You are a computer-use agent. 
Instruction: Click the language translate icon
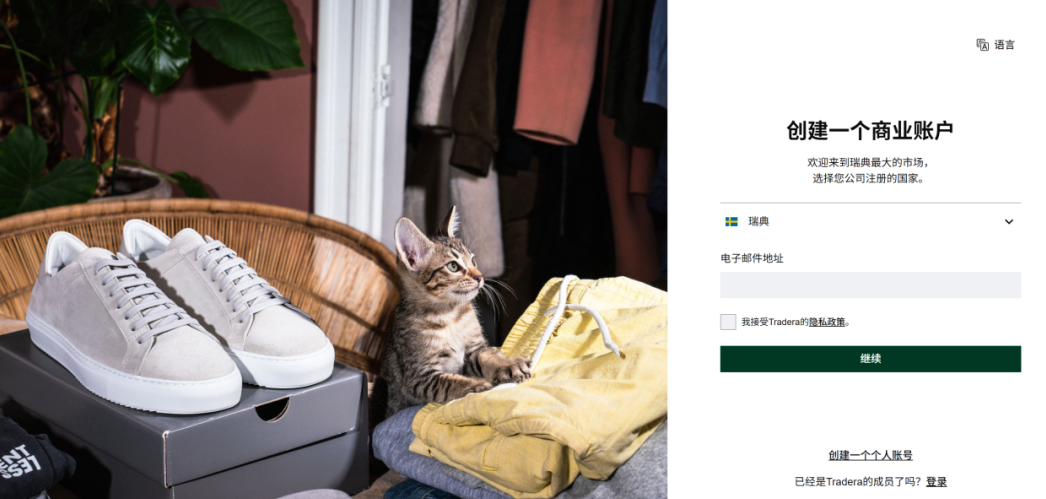982,45
